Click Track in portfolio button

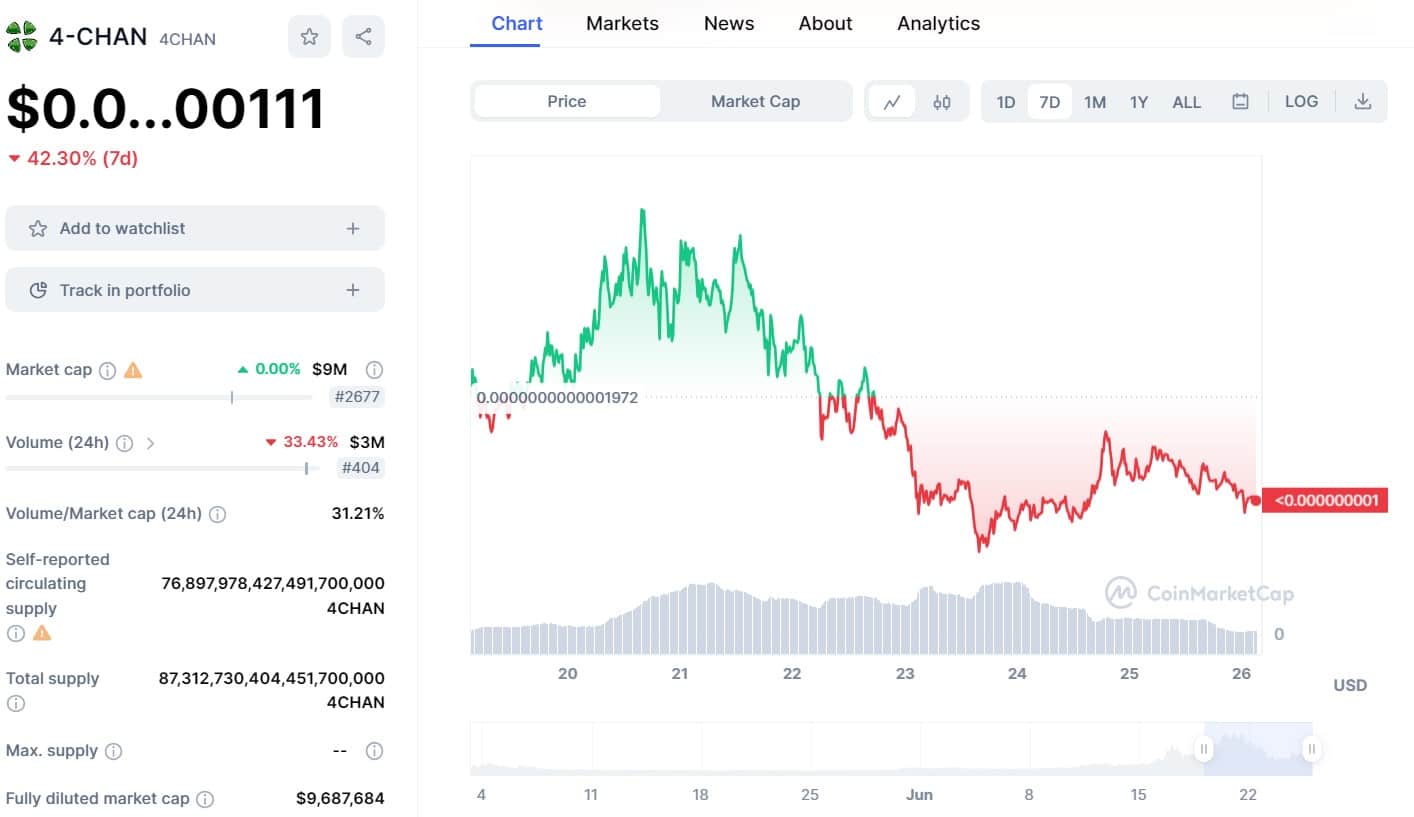(195, 290)
